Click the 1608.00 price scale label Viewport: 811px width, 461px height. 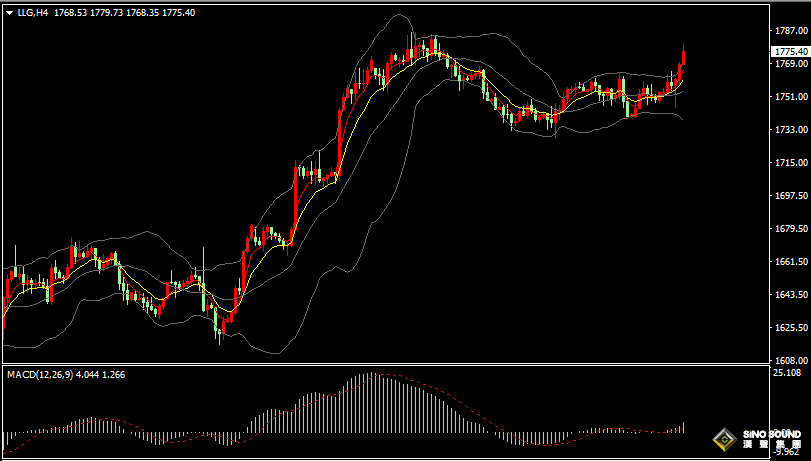coord(789,360)
